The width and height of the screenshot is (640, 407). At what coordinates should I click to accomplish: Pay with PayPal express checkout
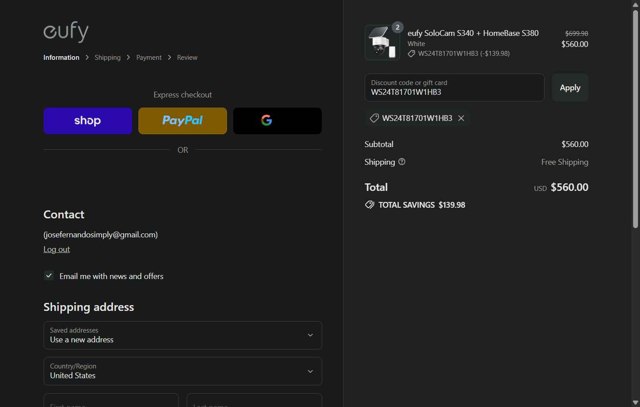tap(182, 121)
